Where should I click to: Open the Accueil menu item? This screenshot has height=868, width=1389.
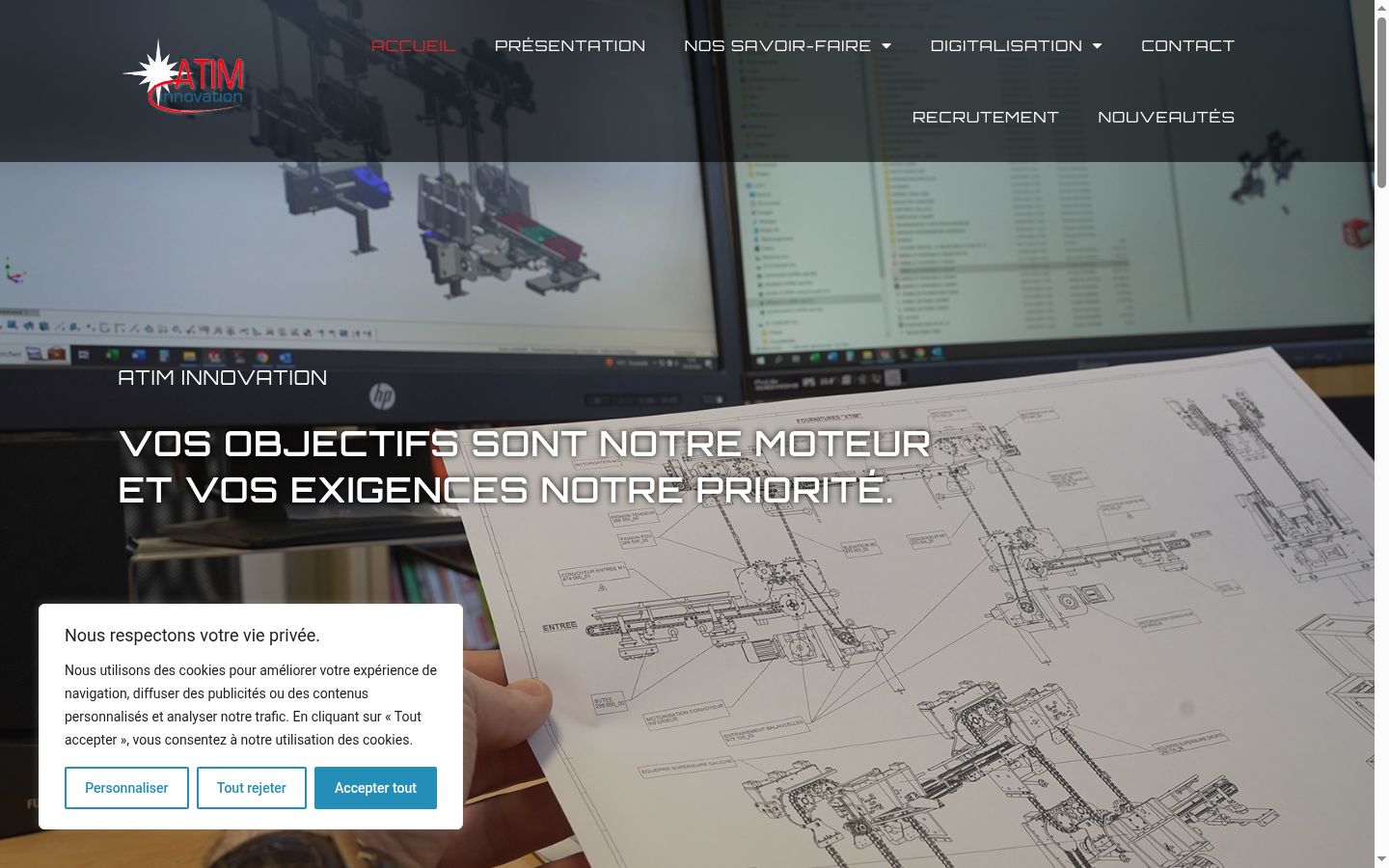click(413, 45)
